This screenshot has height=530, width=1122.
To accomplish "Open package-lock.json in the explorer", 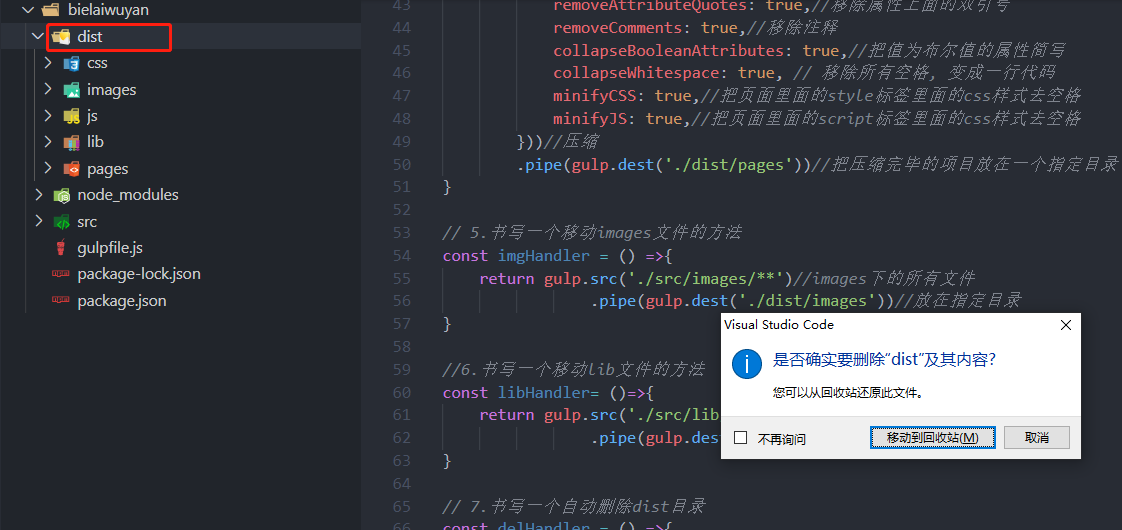I will (x=139, y=275).
